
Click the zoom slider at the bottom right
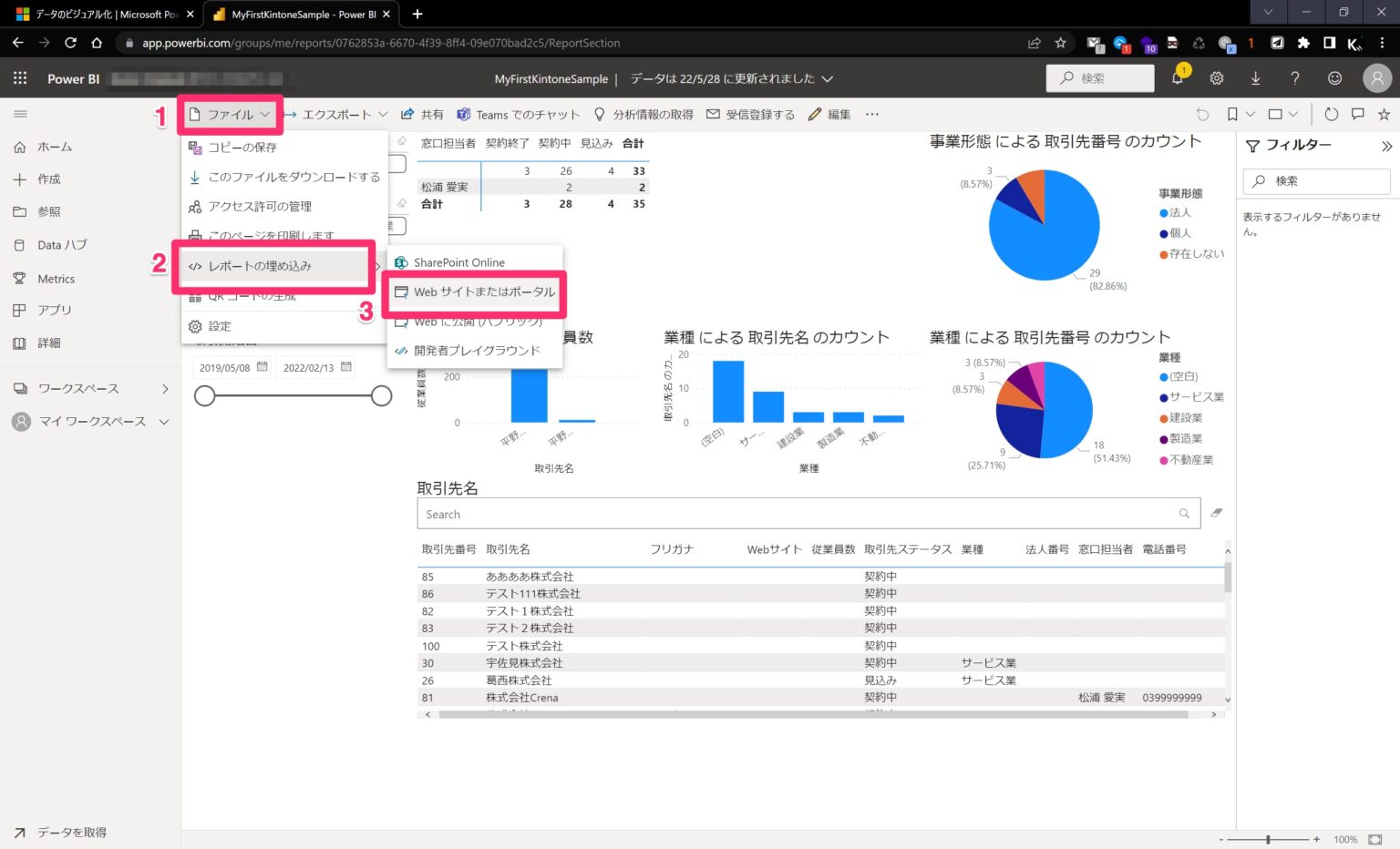click(1267, 838)
